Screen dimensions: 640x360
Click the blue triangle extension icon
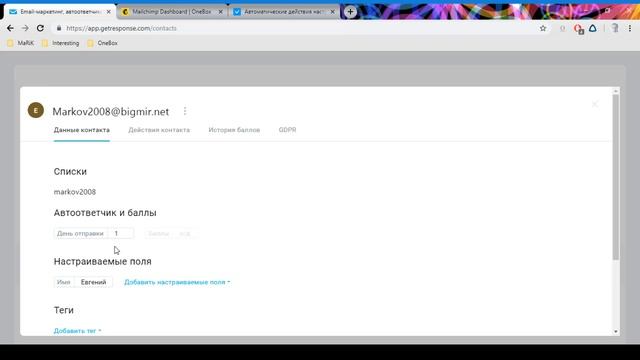click(x=593, y=28)
